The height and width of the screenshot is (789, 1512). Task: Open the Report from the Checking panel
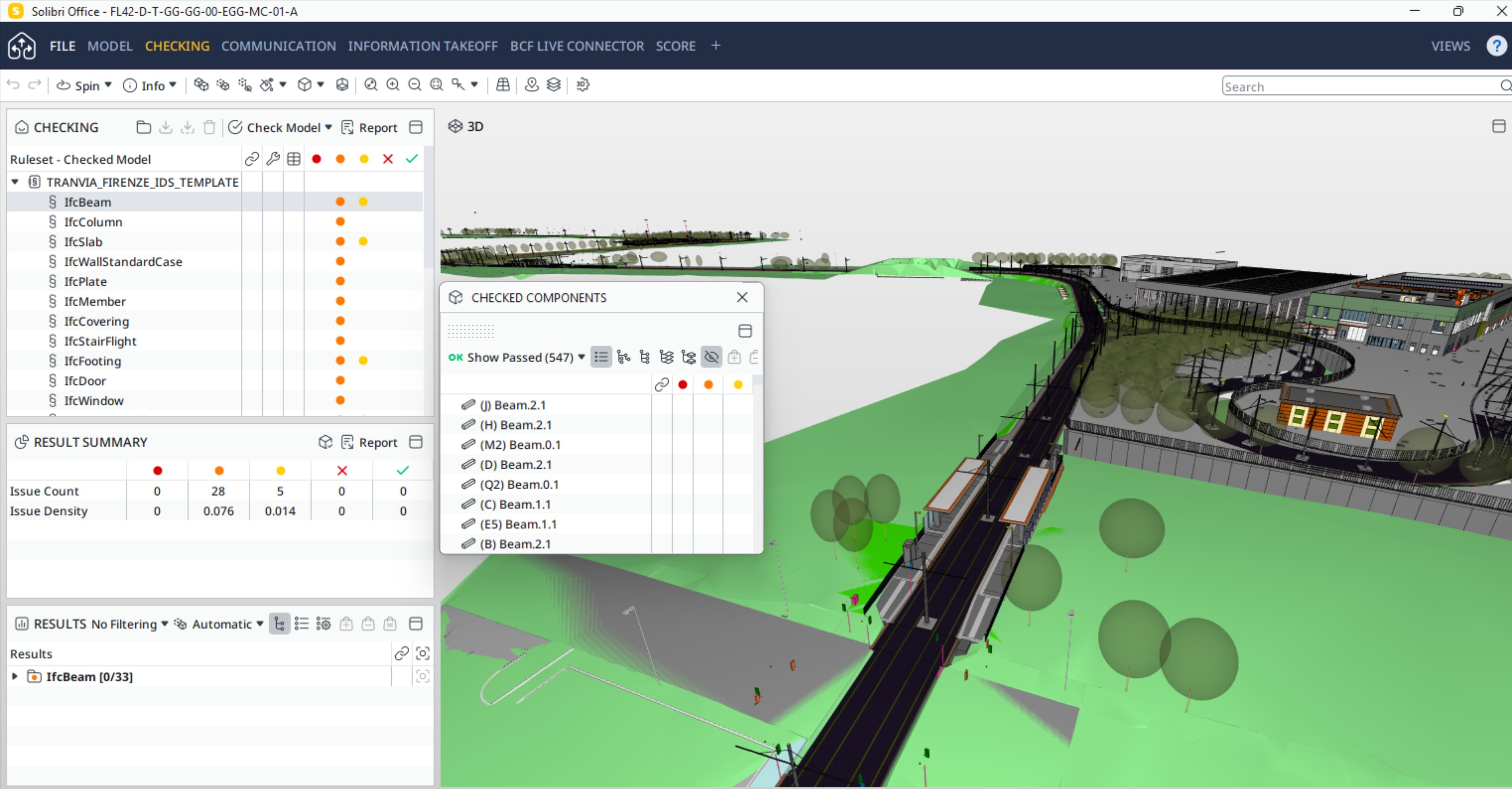tap(377, 127)
